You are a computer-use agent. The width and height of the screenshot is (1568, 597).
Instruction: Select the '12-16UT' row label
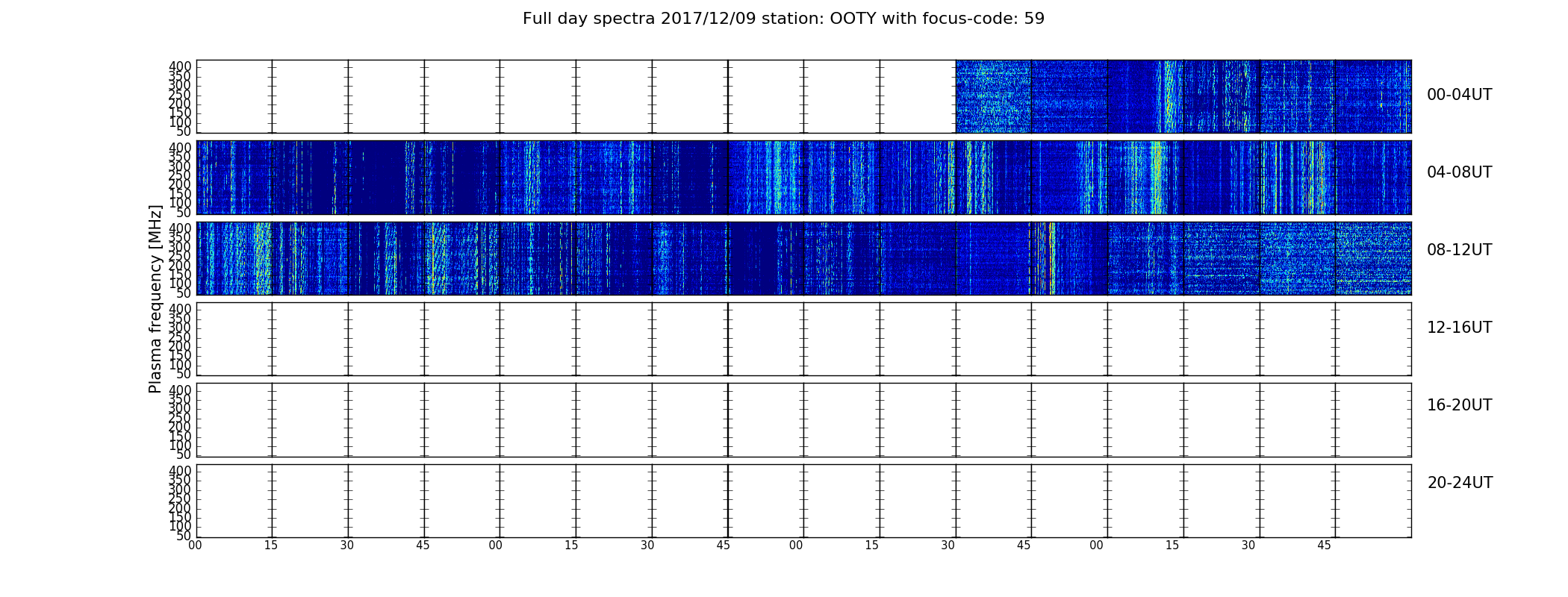point(1459,328)
